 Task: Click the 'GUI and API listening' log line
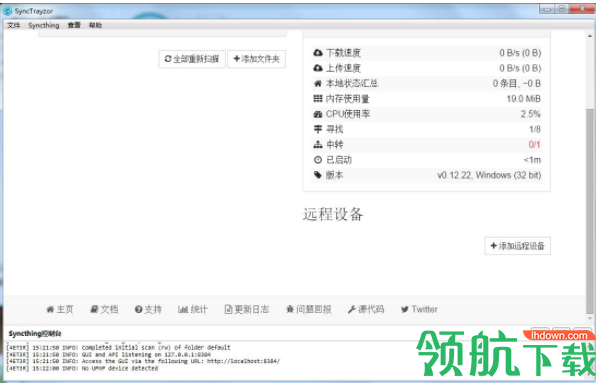[x=108, y=355]
